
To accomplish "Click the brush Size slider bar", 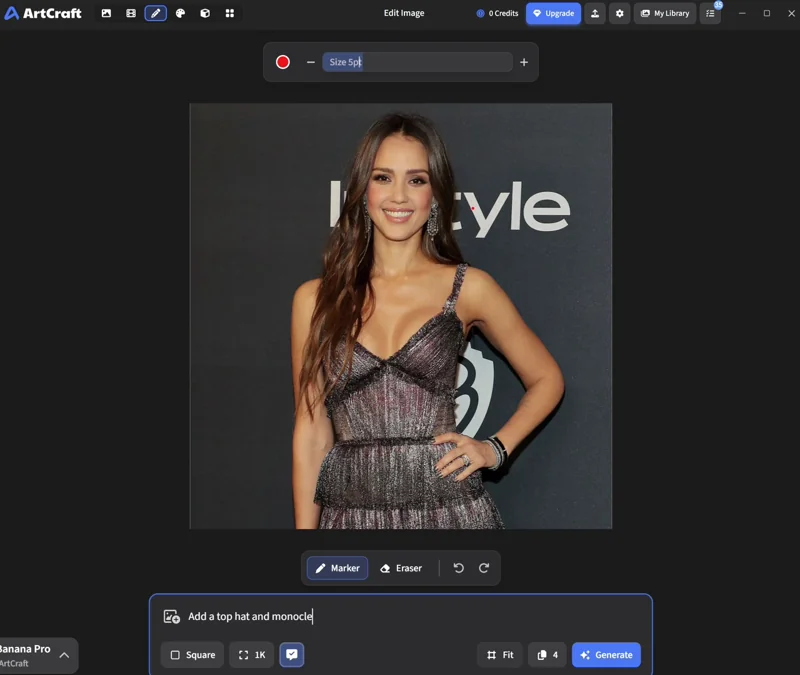I will 417,62.
